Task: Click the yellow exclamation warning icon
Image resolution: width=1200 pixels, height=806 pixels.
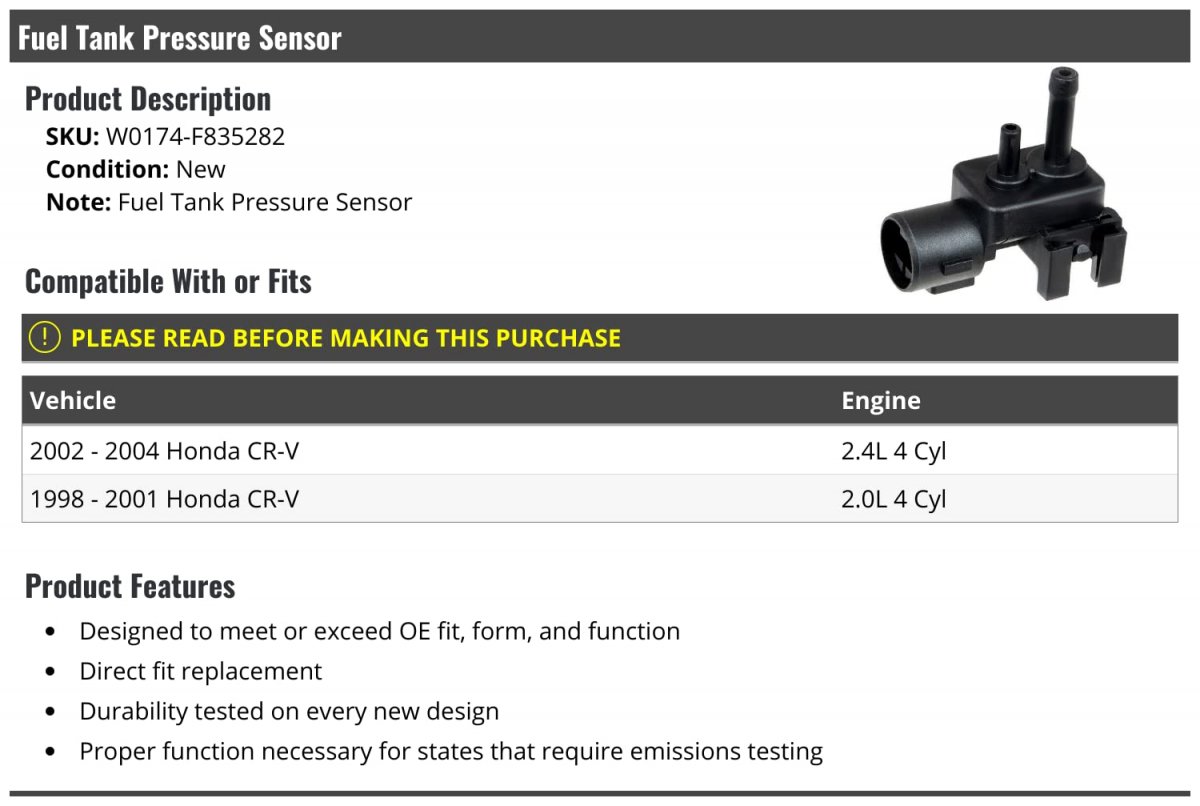Action: point(45,338)
